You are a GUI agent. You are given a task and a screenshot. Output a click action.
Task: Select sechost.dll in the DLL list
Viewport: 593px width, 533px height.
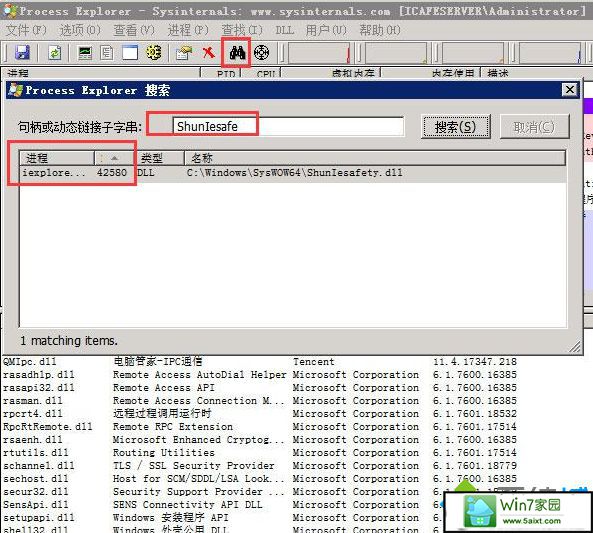[36, 479]
